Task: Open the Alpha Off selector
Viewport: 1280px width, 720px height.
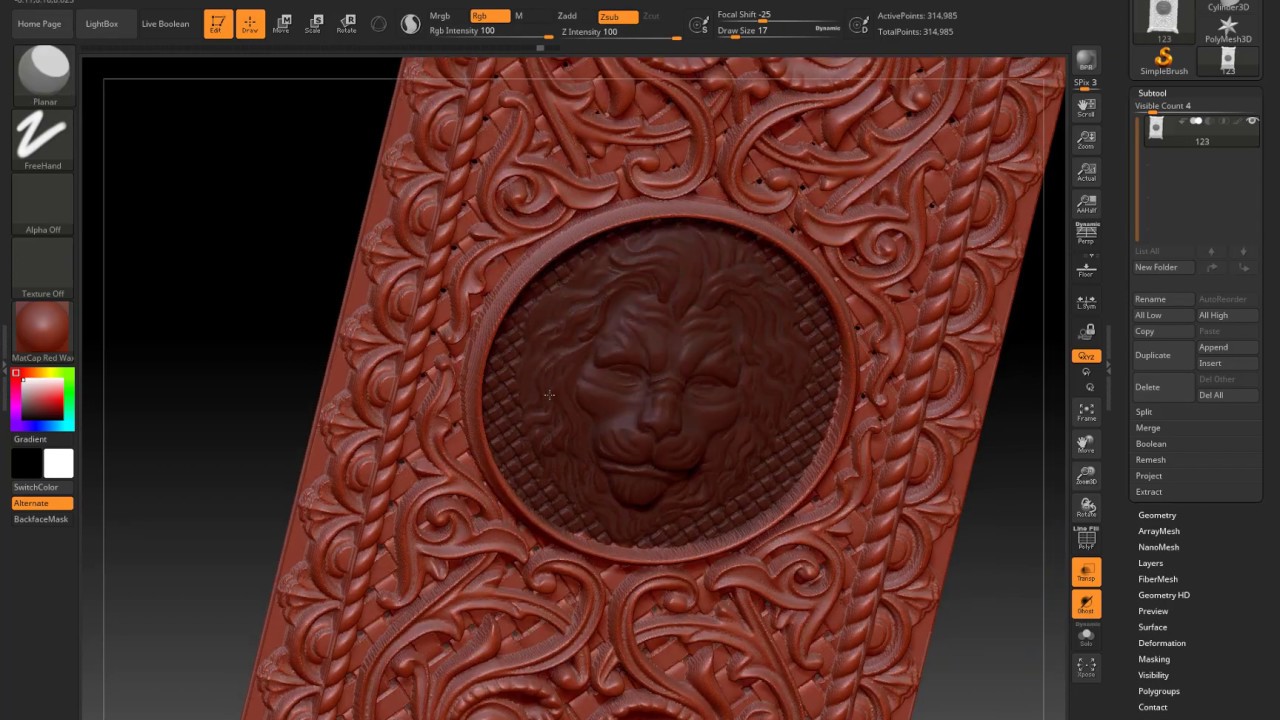Action: [43, 204]
